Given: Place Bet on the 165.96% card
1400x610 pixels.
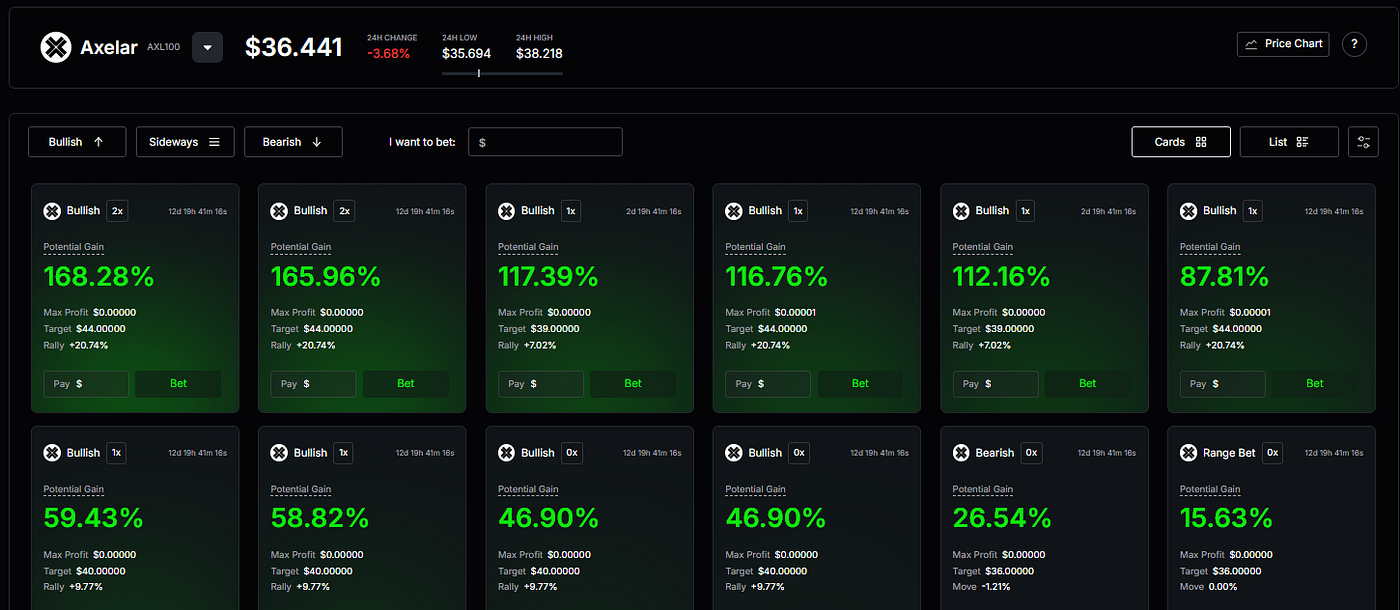Looking at the screenshot, I should coord(406,384).
